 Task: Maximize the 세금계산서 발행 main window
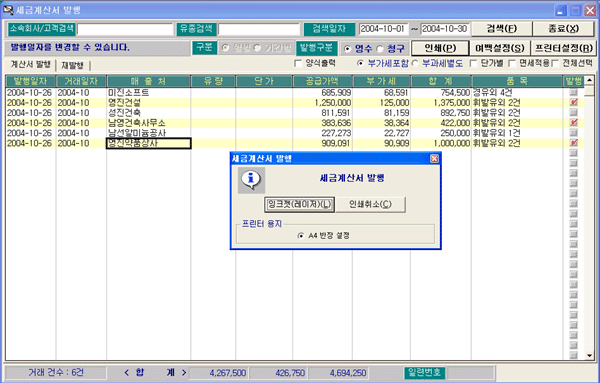click(575, 10)
